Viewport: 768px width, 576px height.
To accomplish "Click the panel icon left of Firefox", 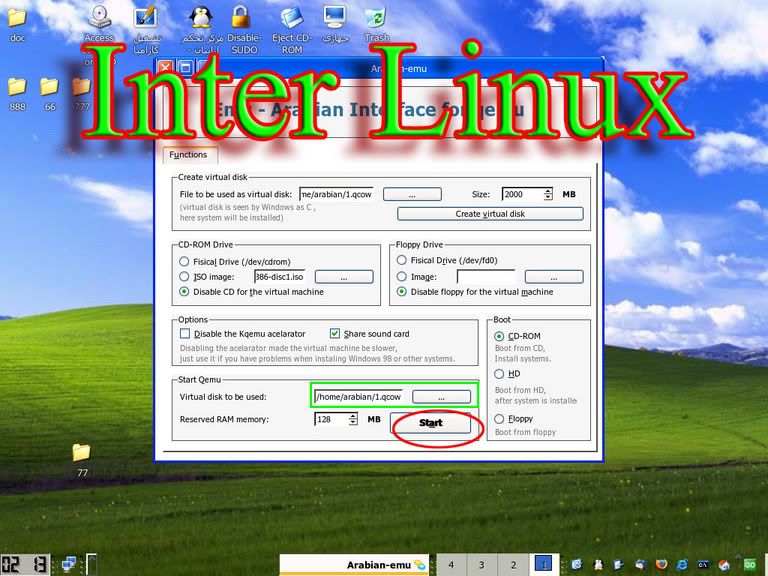I will [640, 565].
